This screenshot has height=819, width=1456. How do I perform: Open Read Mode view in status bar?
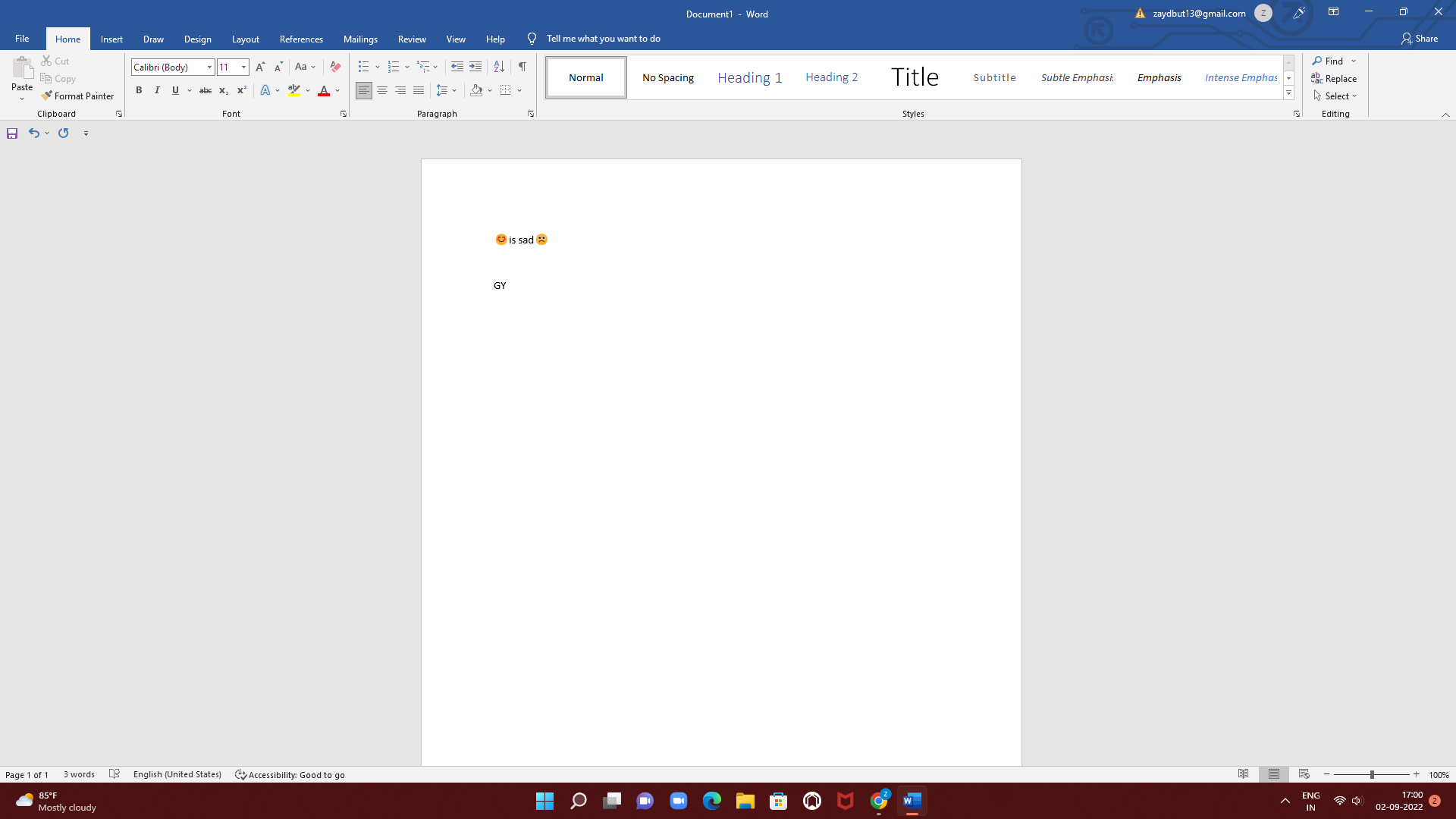1244,774
